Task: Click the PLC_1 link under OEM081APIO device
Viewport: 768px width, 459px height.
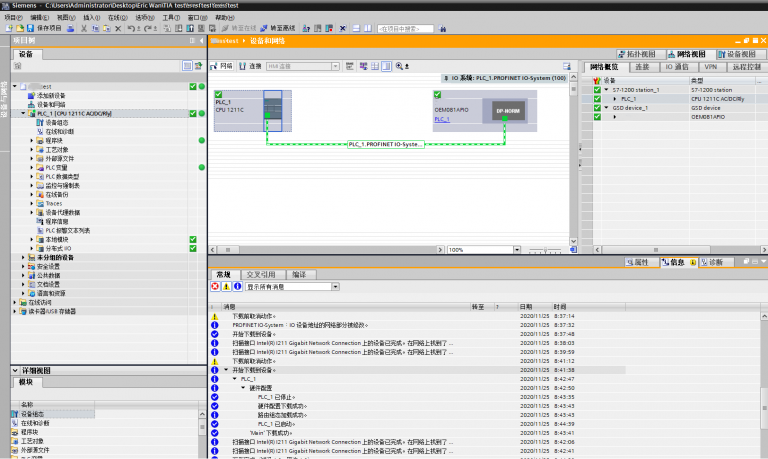Action: click(x=442, y=119)
